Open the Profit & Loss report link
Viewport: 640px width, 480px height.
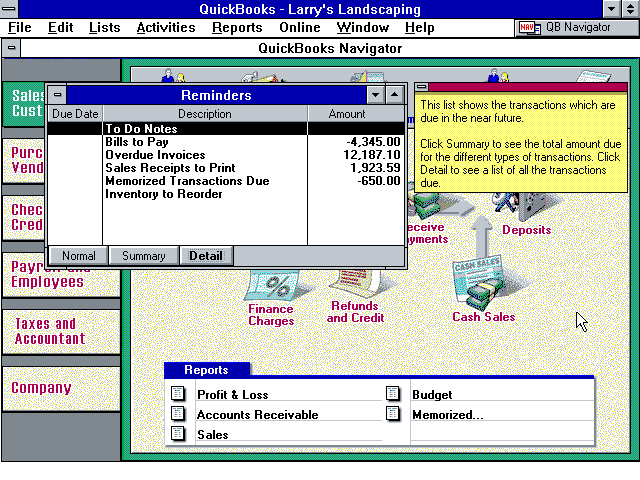click(x=233, y=395)
